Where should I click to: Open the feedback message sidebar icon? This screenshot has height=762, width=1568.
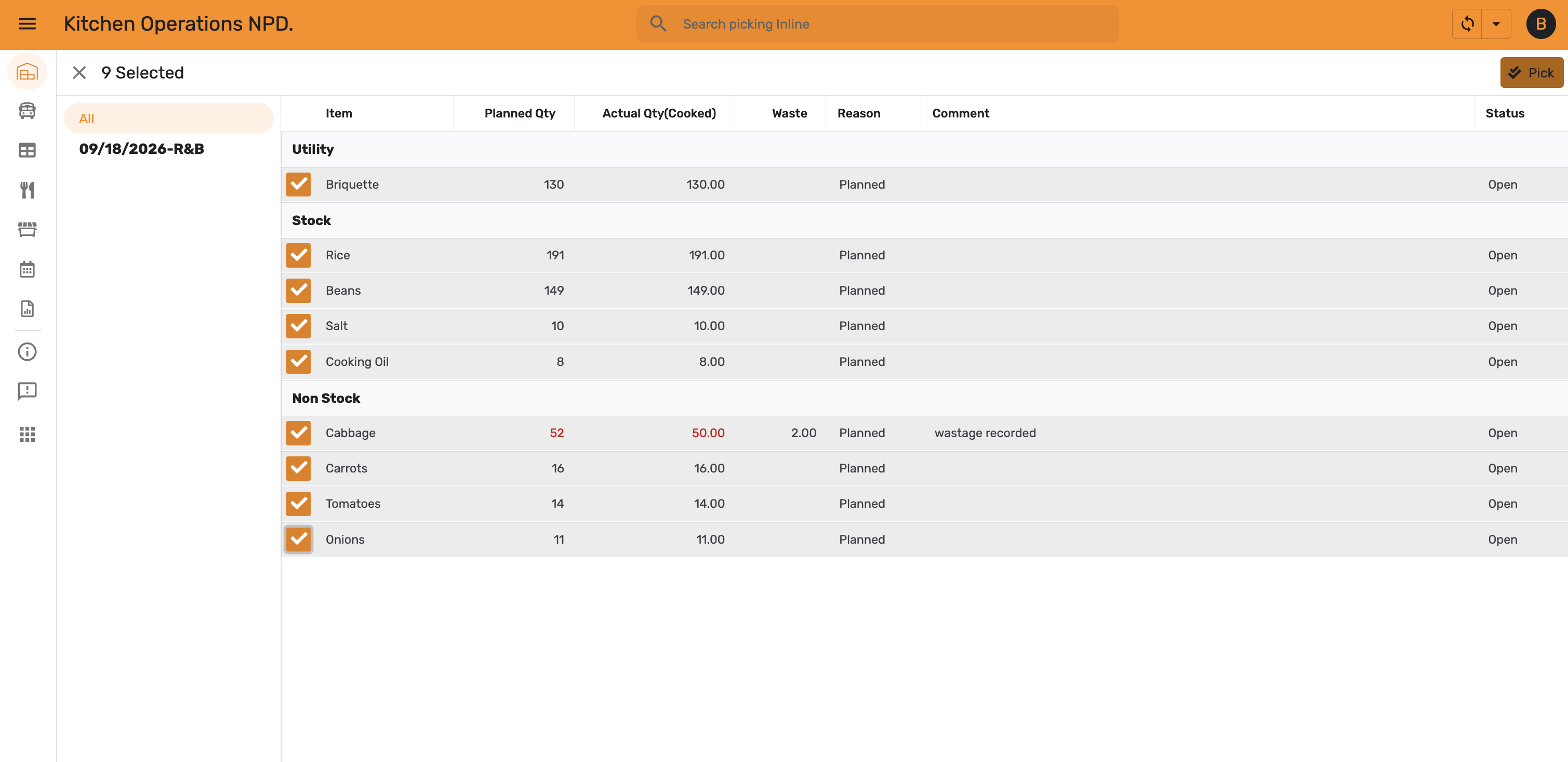[x=28, y=391]
